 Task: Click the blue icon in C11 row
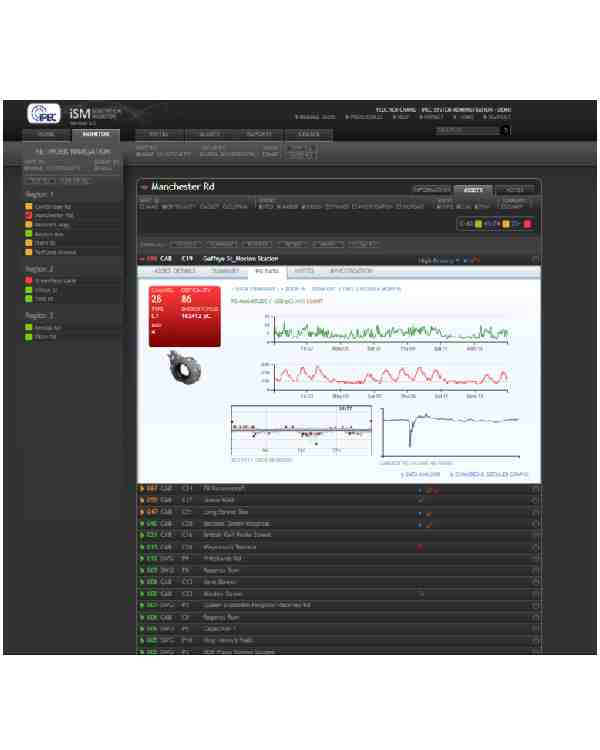click(420, 490)
